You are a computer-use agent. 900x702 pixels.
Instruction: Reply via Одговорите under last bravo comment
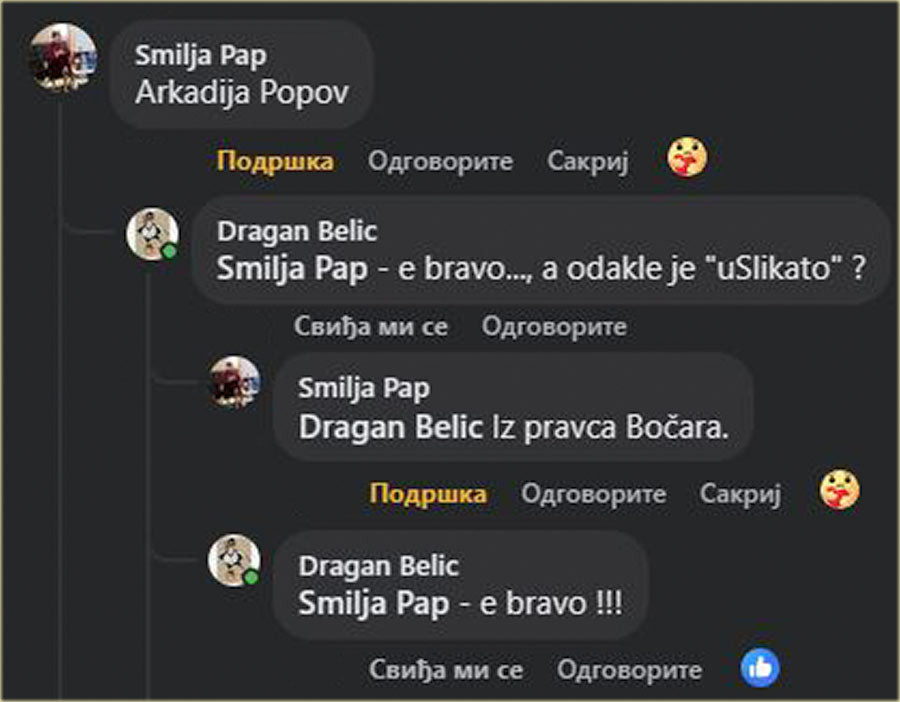(x=629, y=670)
